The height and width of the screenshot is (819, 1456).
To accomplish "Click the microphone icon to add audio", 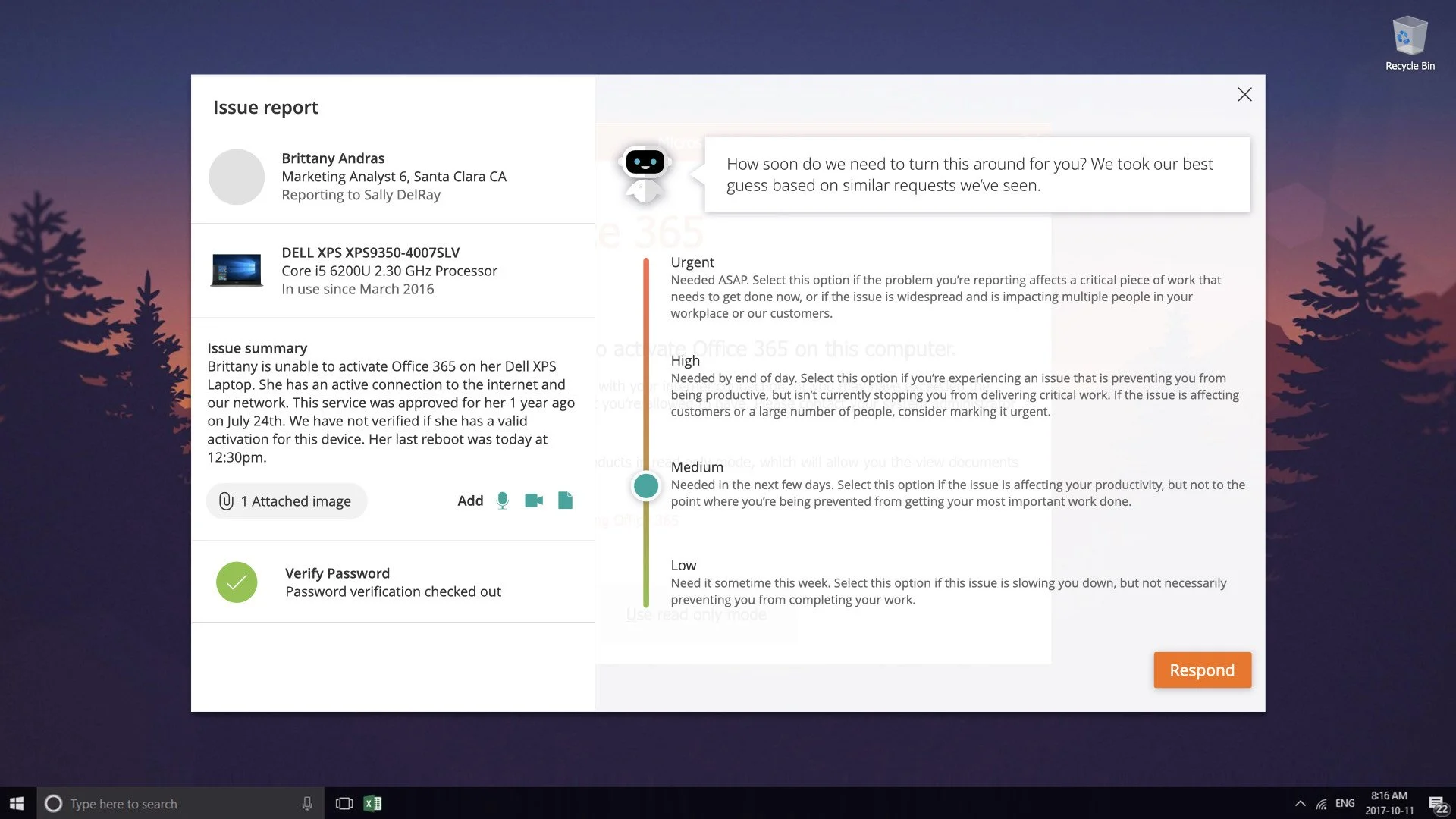I will point(502,500).
